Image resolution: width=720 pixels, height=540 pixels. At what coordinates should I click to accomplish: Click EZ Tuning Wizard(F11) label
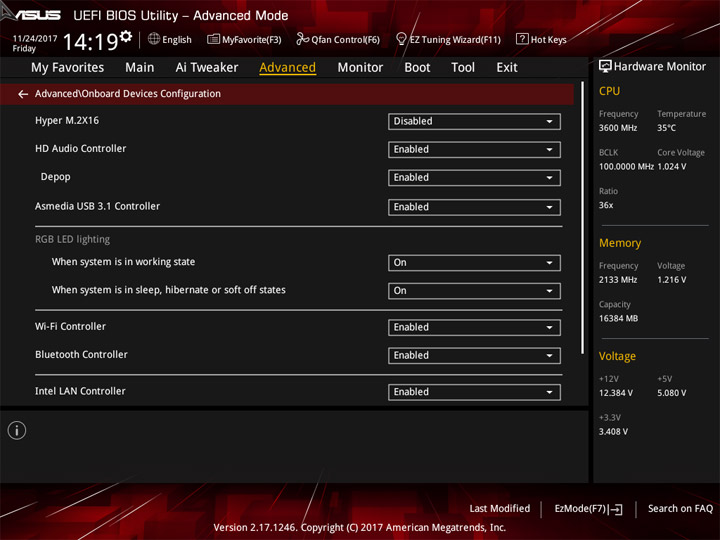pyautogui.click(x=455, y=40)
